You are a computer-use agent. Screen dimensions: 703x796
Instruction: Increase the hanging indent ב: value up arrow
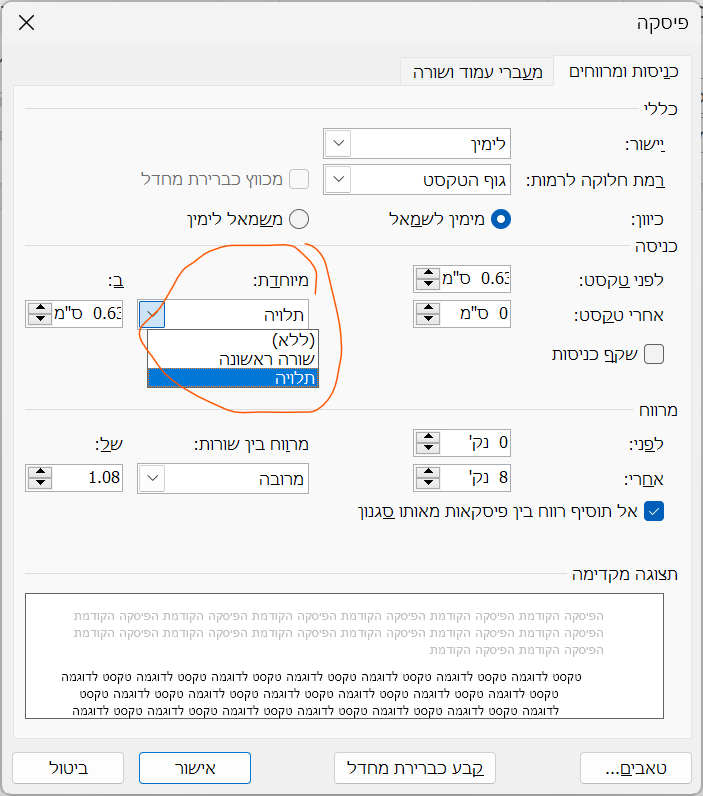38,309
